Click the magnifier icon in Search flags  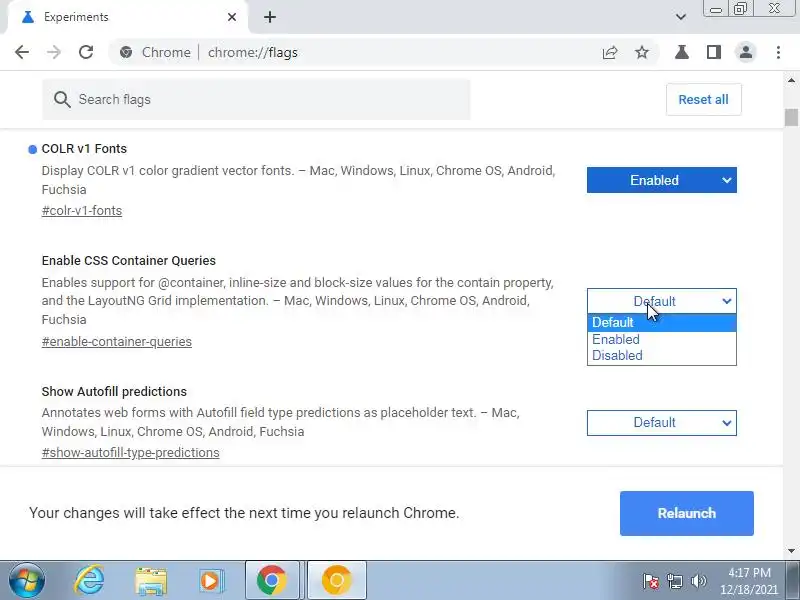(62, 99)
